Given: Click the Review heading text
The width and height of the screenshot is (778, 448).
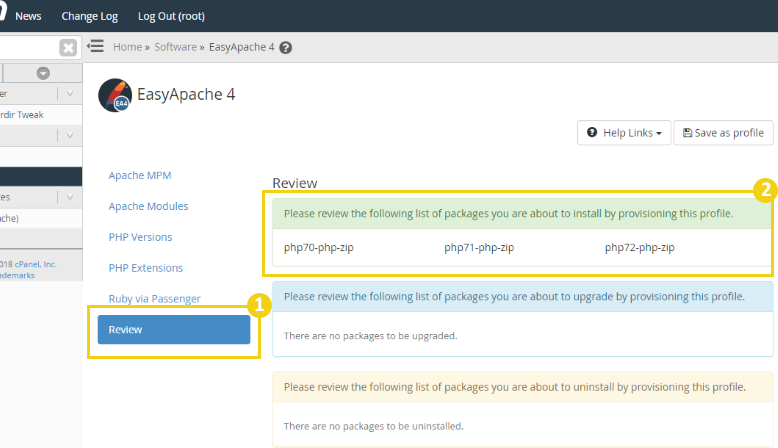Looking at the screenshot, I should click(295, 183).
